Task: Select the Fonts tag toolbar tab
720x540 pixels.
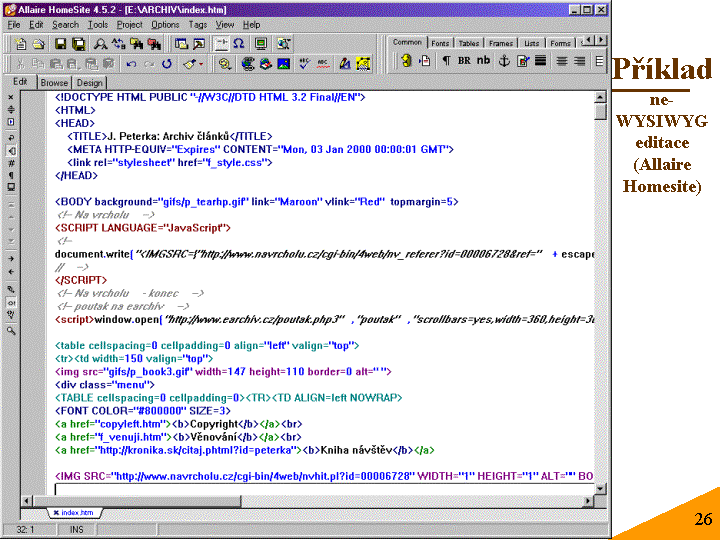Action: pyautogui.click(x=440, y=43)
